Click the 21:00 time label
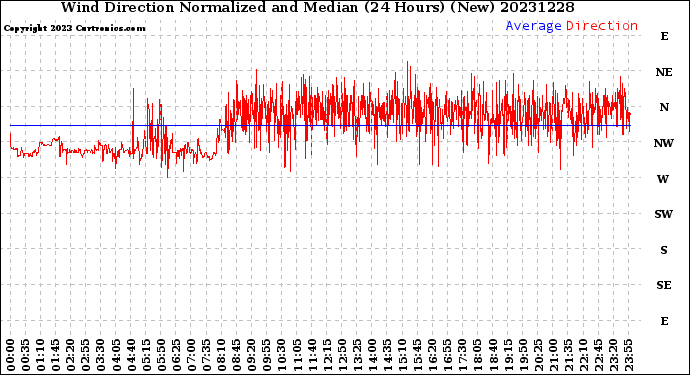Image resolution: width=690 pixels, height=375 pixels. pos(553,355)
